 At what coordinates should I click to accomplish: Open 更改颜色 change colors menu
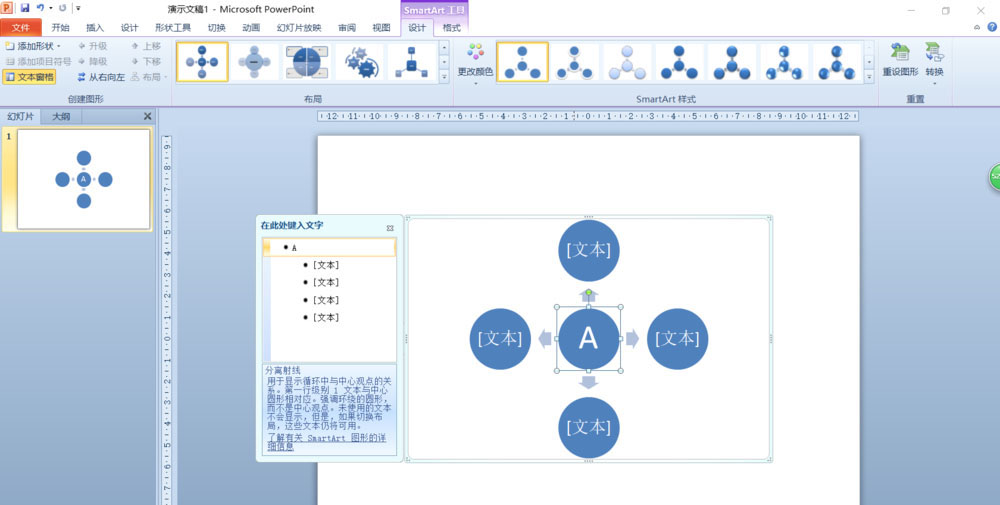coord(475,62)
